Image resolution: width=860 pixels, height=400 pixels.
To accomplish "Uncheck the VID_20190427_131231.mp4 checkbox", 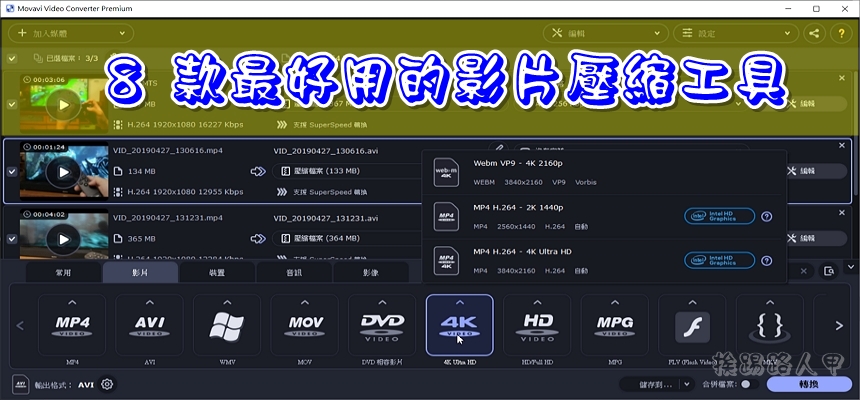I will point(12,239).
